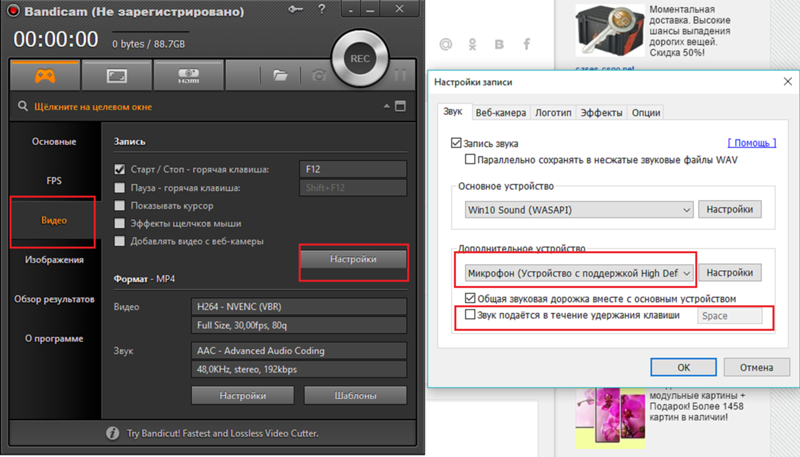This screenshot has height=457, width=800.
Task: Open the output folder icon
Action: 280,75
